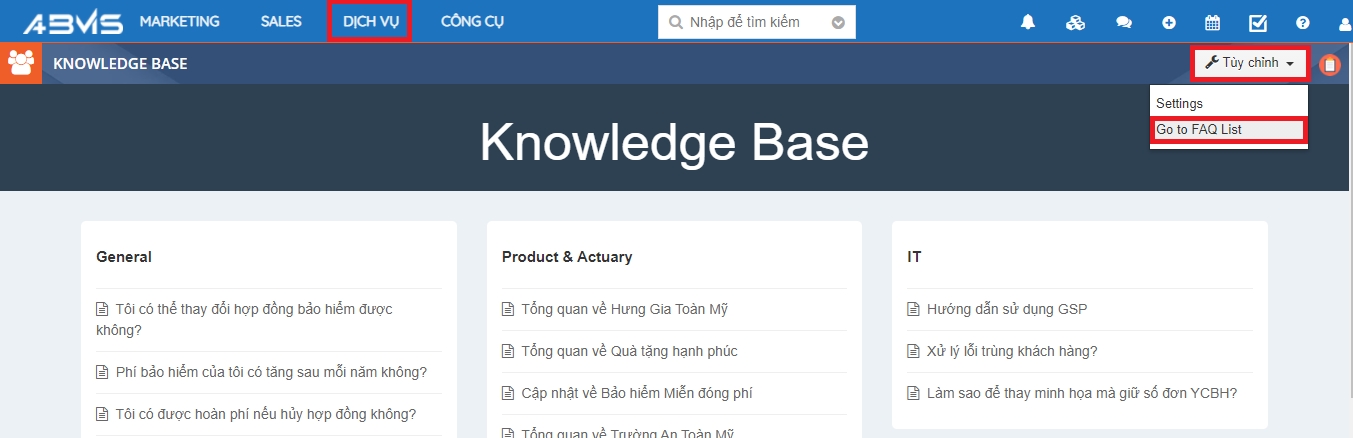1353x438 pixels.
Task: Click the Knowledge Base module people icon
Action: coord(21,63)
